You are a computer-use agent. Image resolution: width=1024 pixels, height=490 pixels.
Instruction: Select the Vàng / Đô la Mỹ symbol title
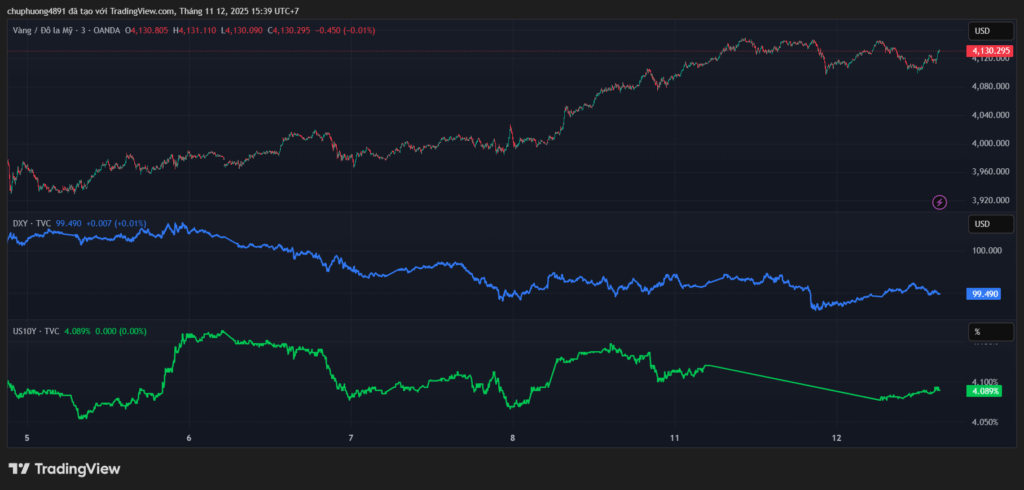tap(50, 31)
